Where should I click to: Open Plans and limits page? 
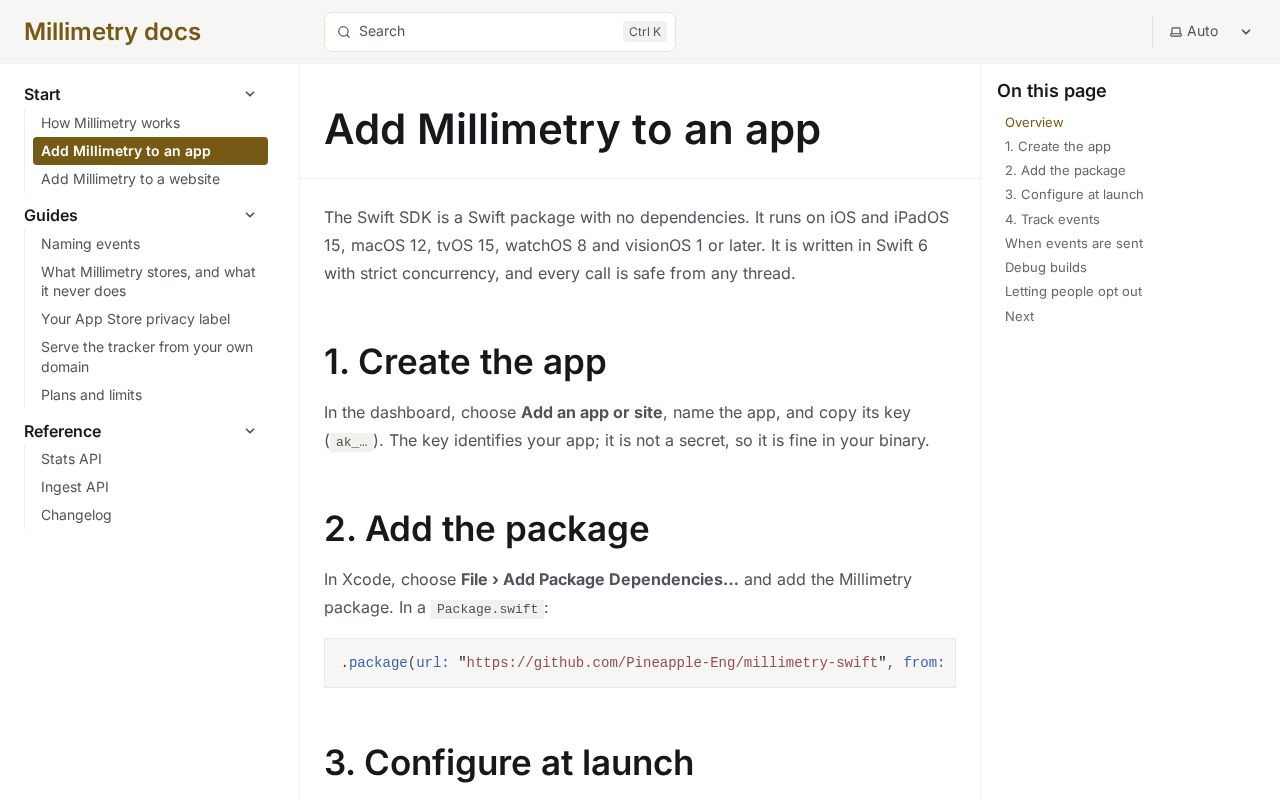150,395
